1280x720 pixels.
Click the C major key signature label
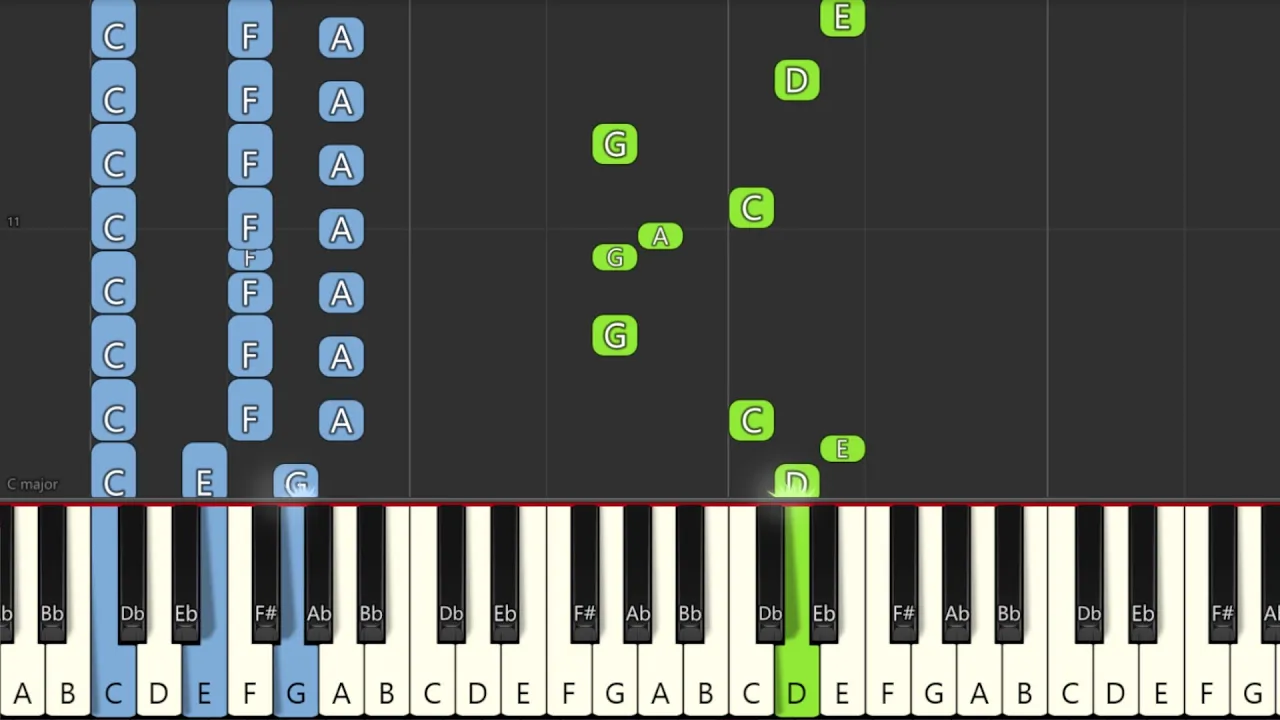[33, 484]
